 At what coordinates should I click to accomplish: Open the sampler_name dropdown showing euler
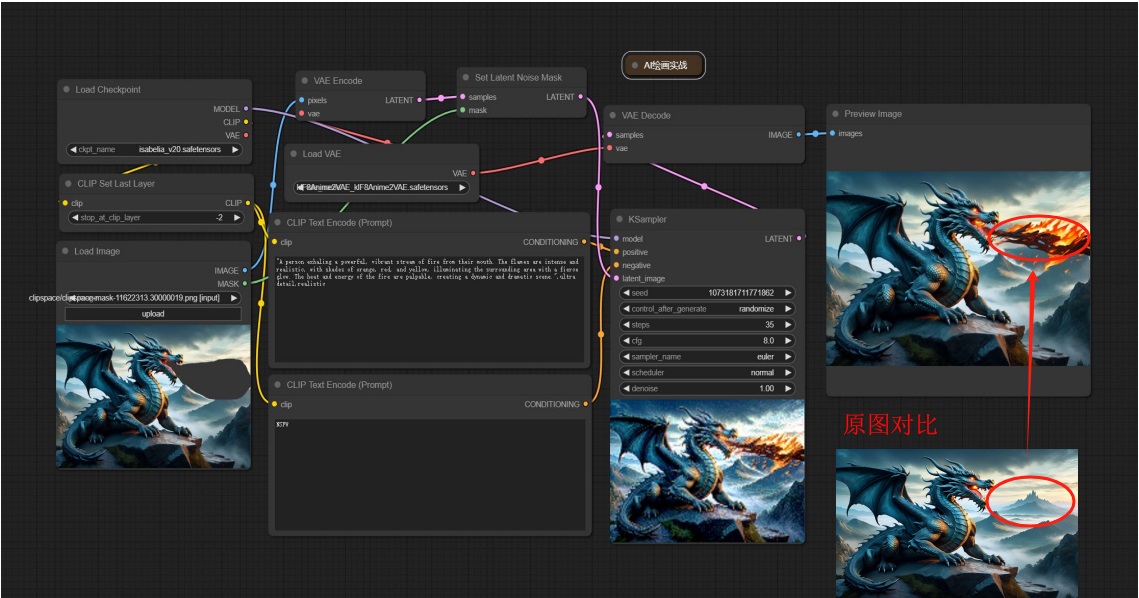[x=706, y=357]
